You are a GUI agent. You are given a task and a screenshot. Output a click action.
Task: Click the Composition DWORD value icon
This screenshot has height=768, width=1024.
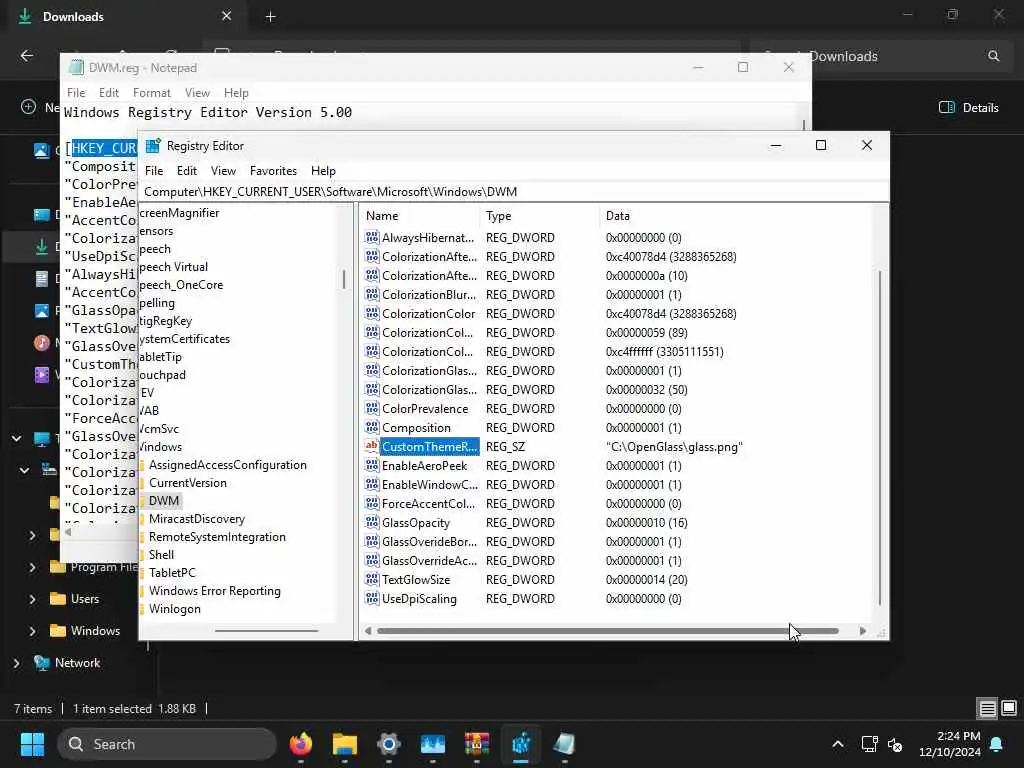click(x=372, y=427)
